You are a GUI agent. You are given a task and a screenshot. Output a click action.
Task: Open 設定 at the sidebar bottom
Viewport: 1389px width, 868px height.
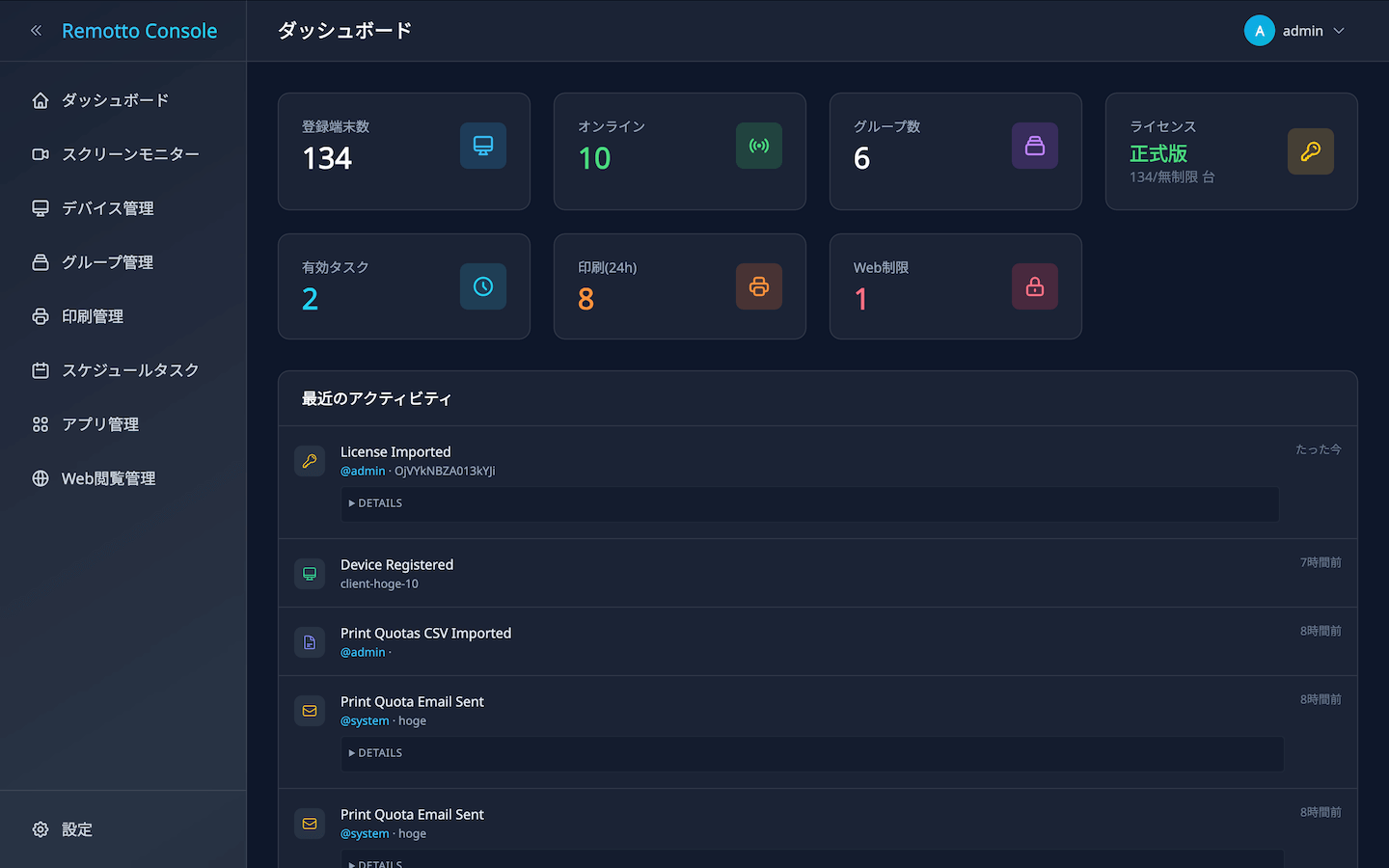(x=77, y=829)
